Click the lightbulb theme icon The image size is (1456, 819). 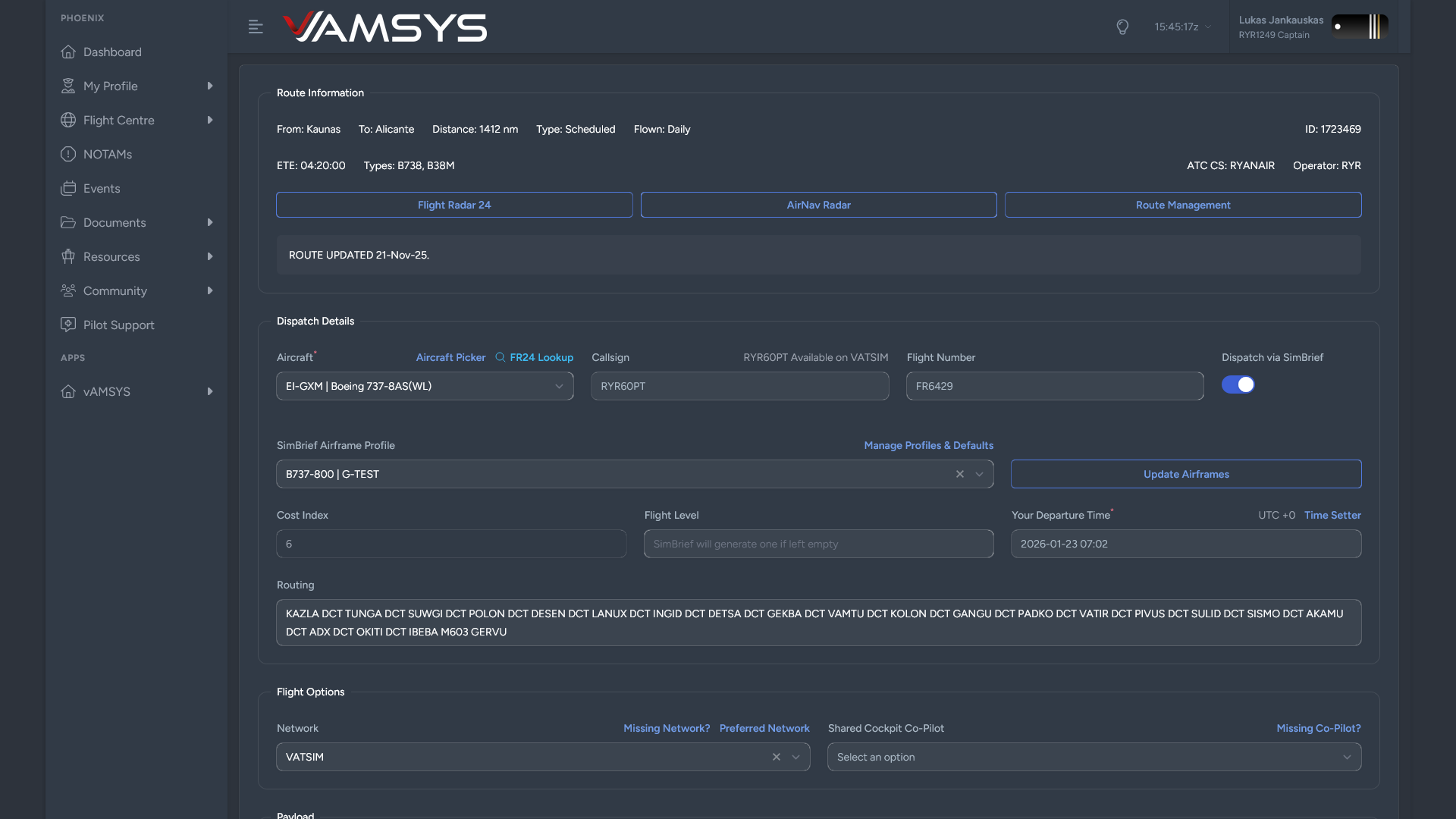coord(1122,27)
